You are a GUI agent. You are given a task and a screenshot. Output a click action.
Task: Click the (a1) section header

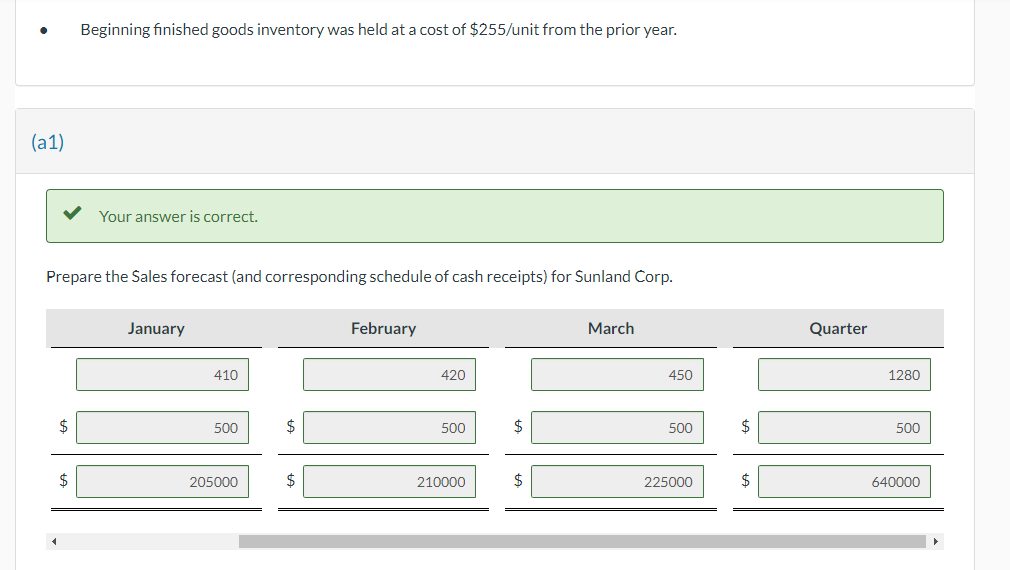pyautogui.click(x=48, y=142)
